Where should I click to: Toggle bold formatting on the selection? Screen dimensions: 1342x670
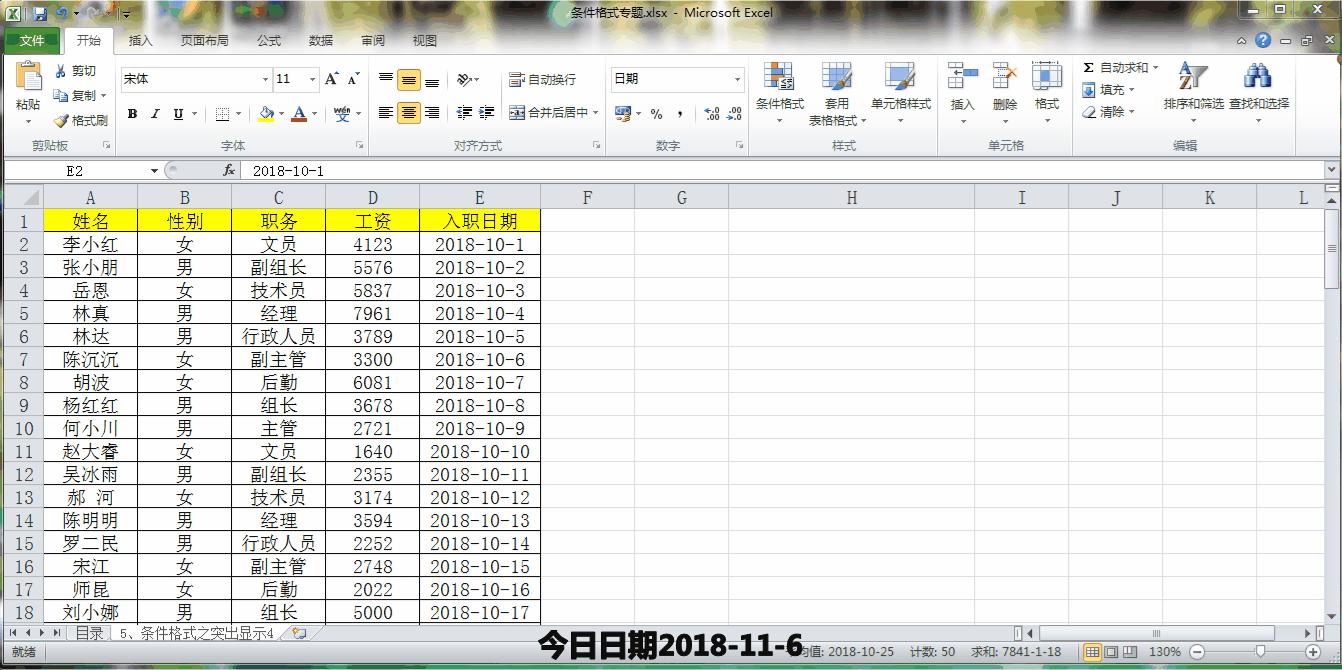[131, 113]
